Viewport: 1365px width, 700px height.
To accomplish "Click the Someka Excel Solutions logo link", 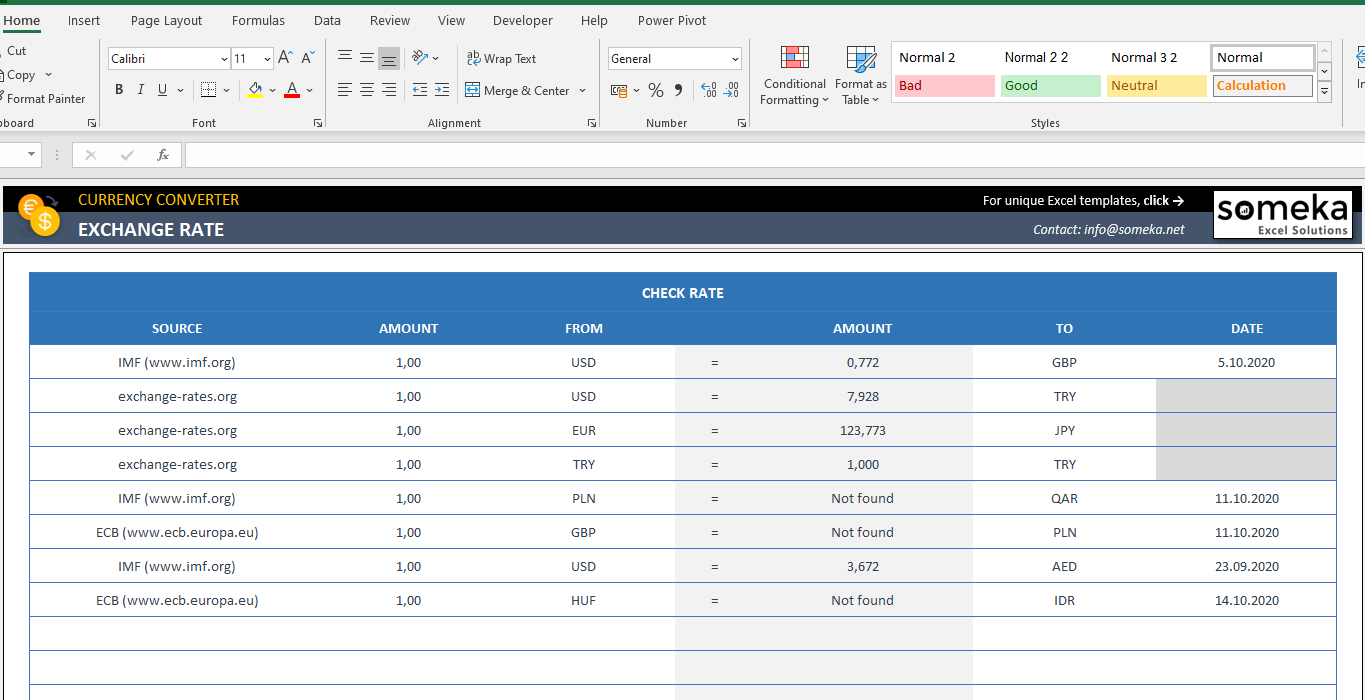I will tap(1282, 215).
